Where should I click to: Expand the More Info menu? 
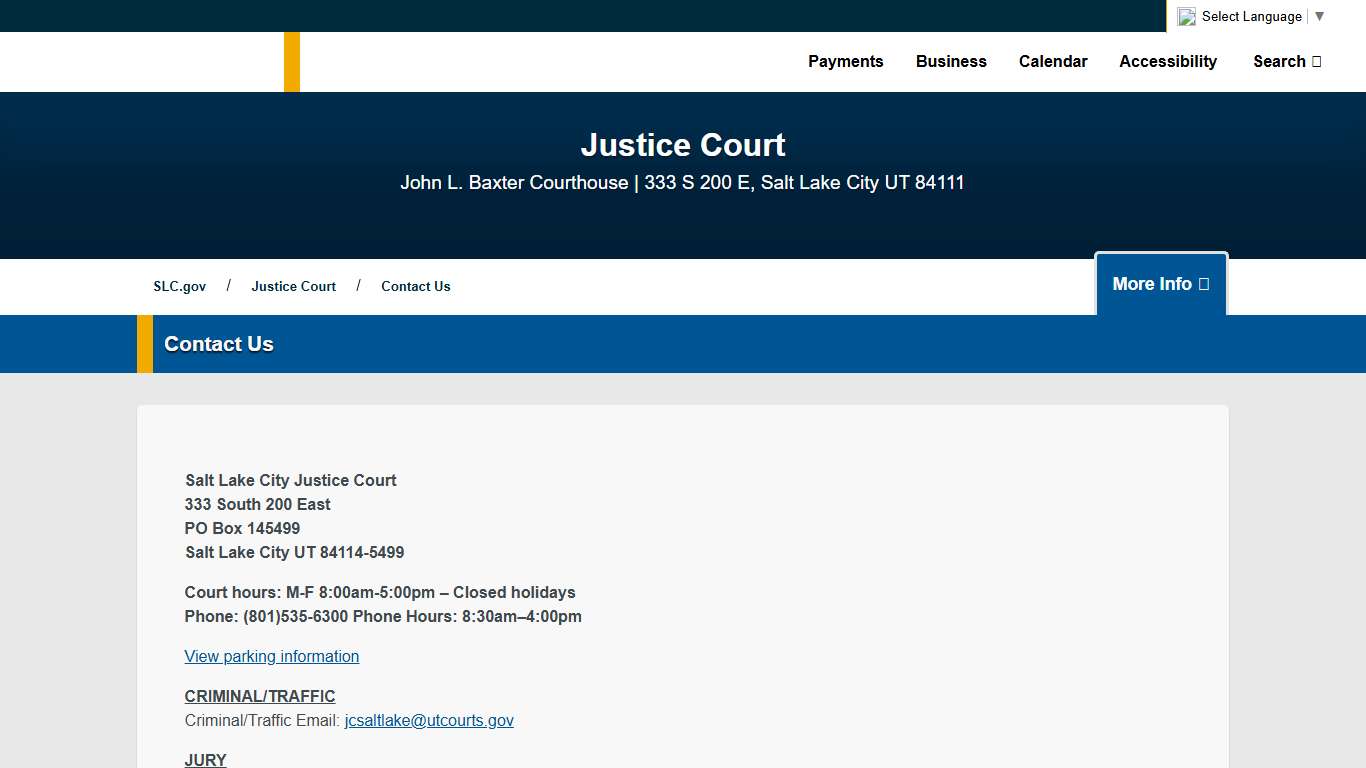point(1160,284)
